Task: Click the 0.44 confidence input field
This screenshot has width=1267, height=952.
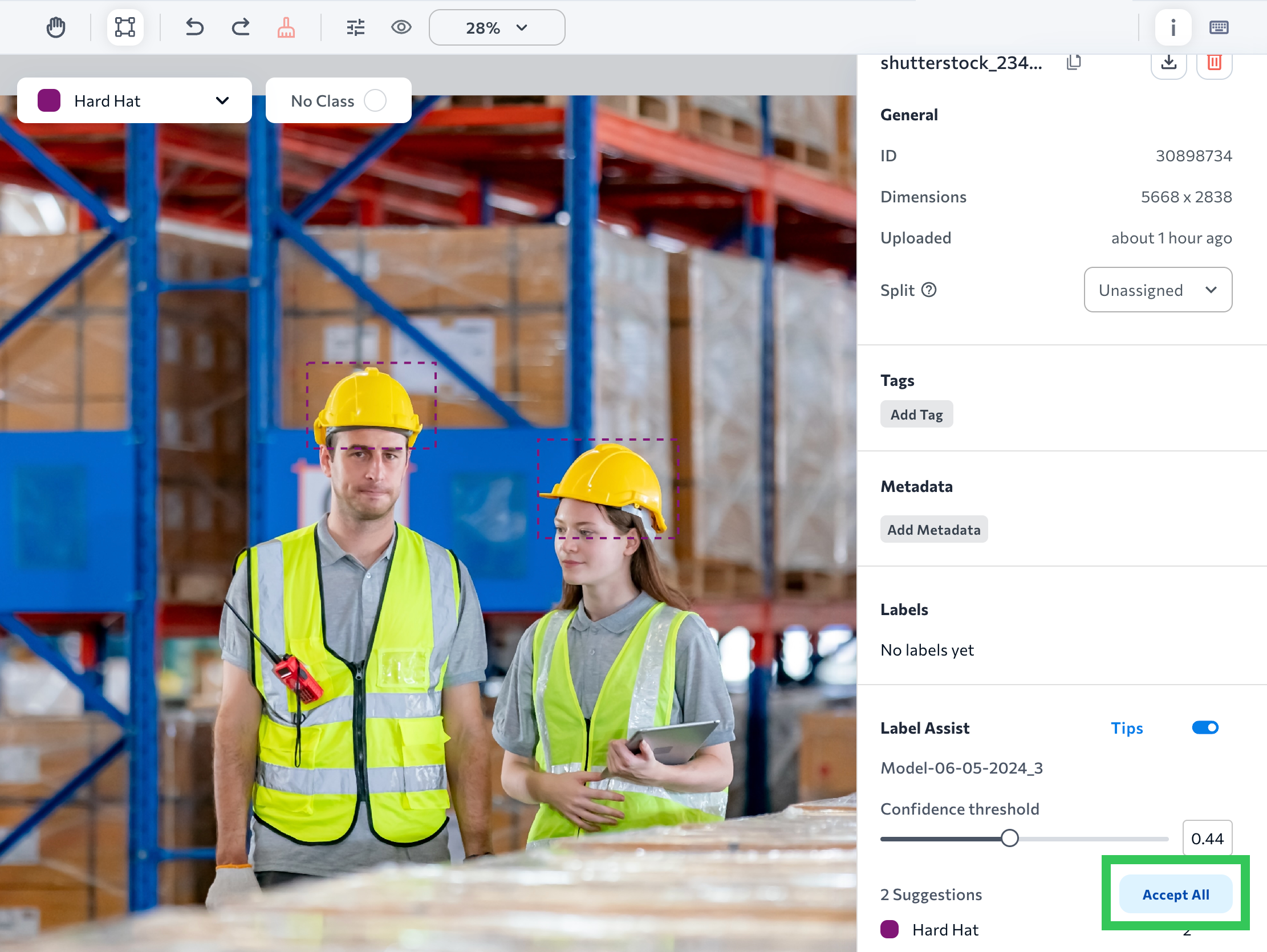Action: pyautogui.click(x=1207, y=838)
